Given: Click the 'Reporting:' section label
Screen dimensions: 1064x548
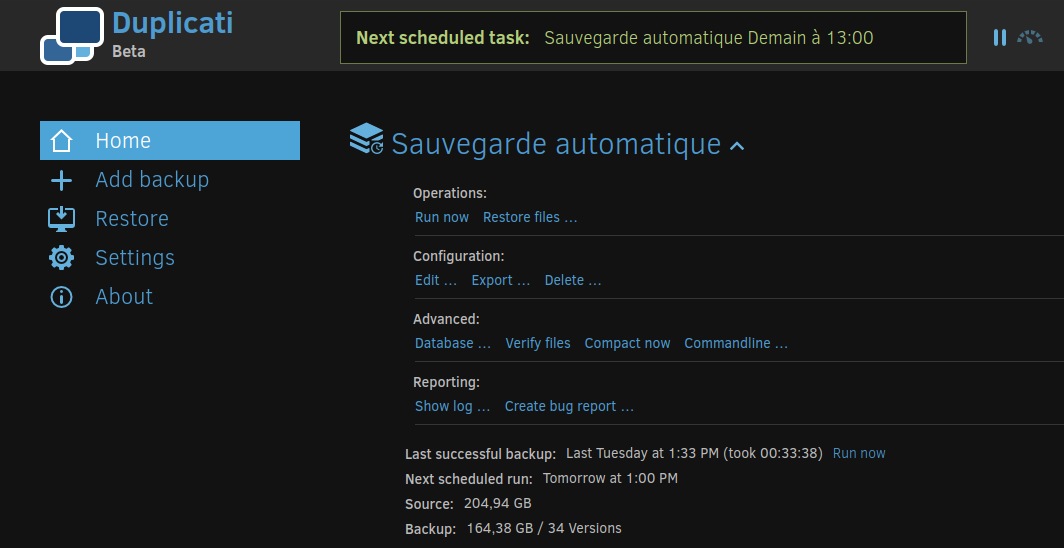Looking at the screenshot, I should (446, 383).
